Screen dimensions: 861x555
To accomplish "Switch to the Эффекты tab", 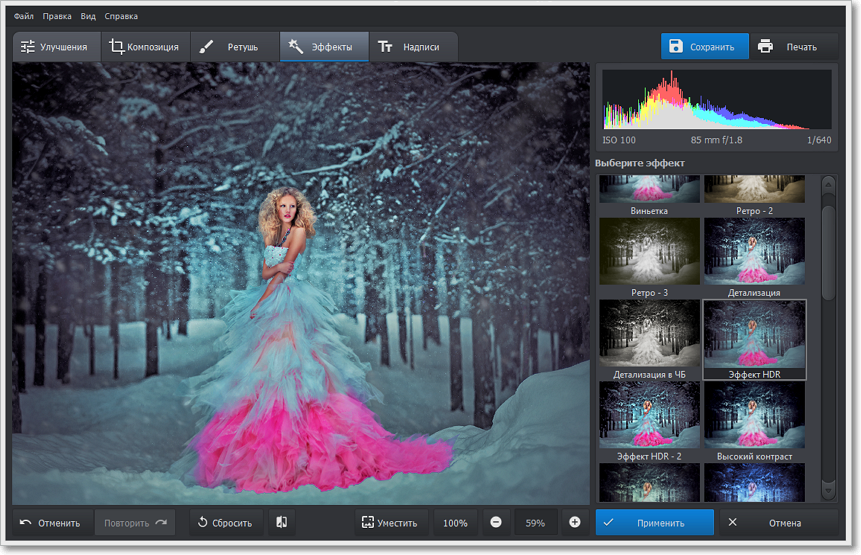I will coord(324,47).
